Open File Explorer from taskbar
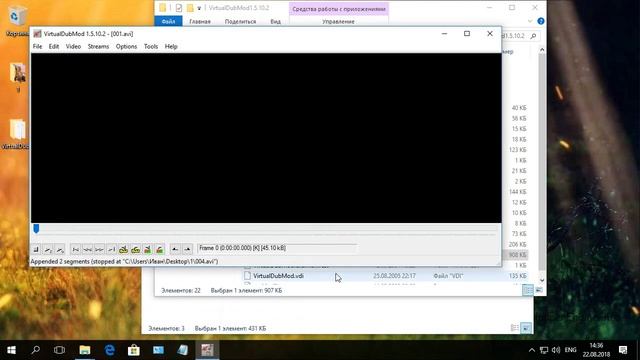 tap(85, 350)
